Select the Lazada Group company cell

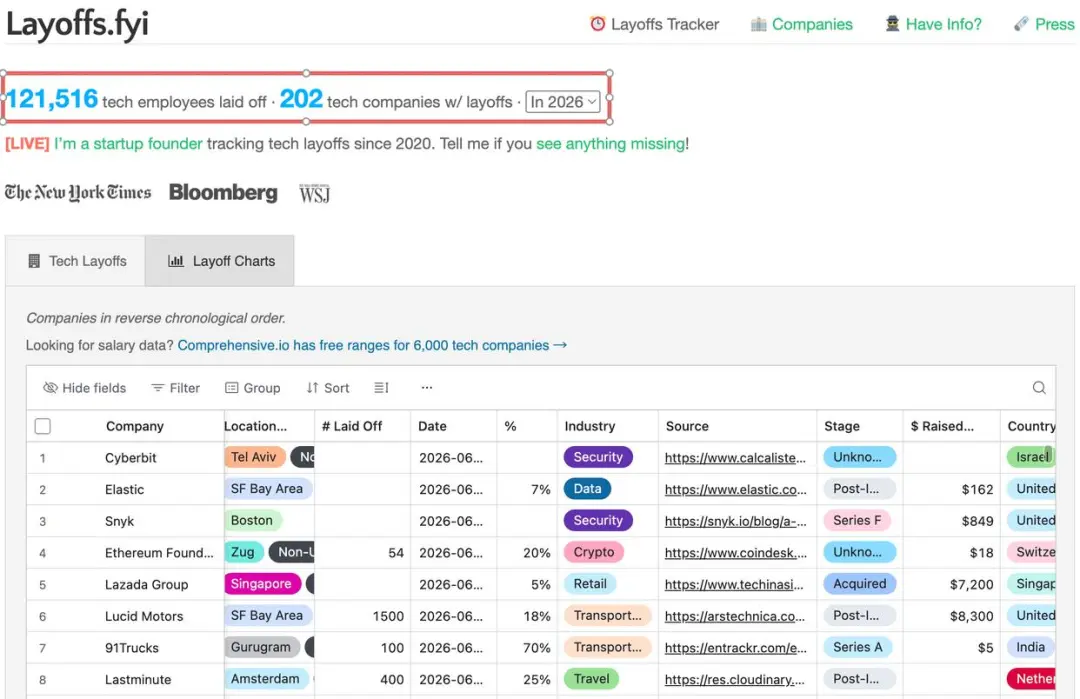coord(146,585)
